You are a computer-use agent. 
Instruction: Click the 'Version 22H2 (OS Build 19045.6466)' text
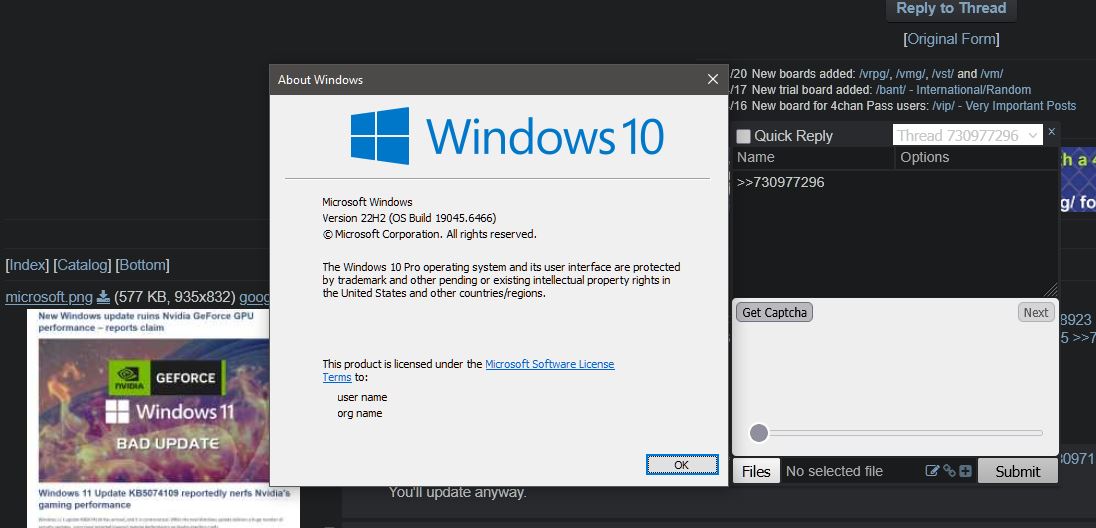click(x=410, y=217)
